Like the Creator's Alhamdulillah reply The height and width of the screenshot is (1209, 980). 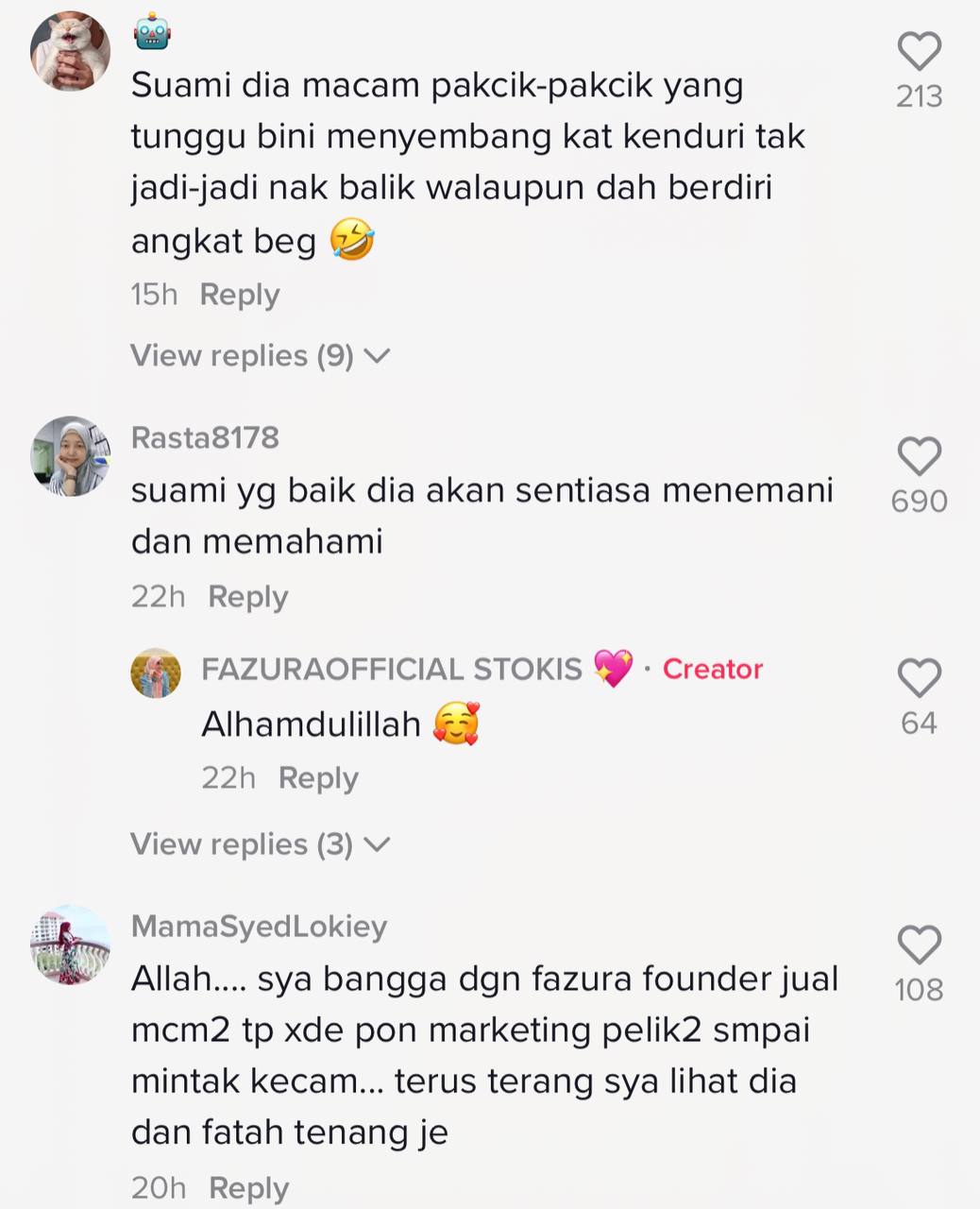919,678
